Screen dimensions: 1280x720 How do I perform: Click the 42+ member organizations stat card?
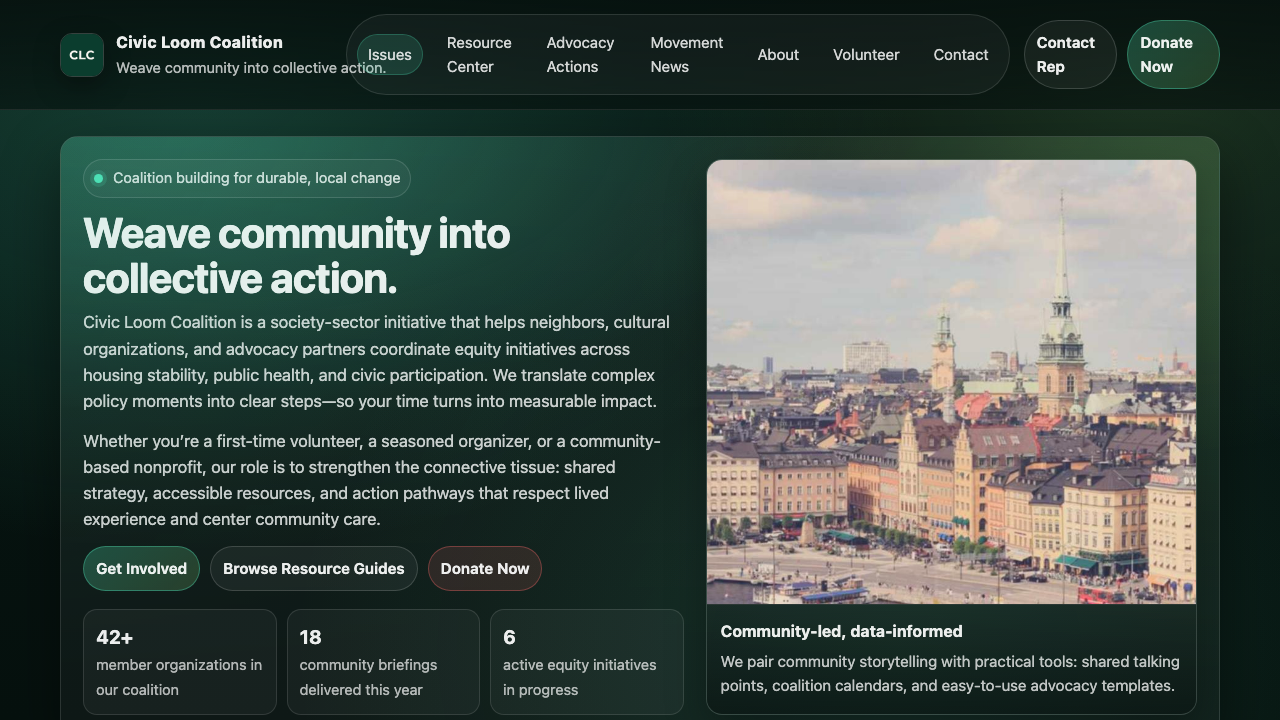(179, 661)
